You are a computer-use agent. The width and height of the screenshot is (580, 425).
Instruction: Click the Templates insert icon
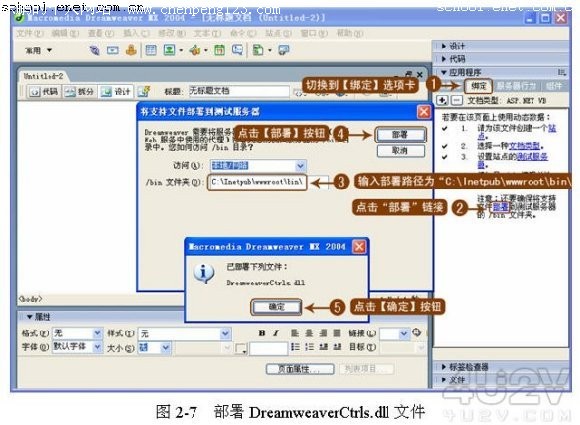click(258, 50)
